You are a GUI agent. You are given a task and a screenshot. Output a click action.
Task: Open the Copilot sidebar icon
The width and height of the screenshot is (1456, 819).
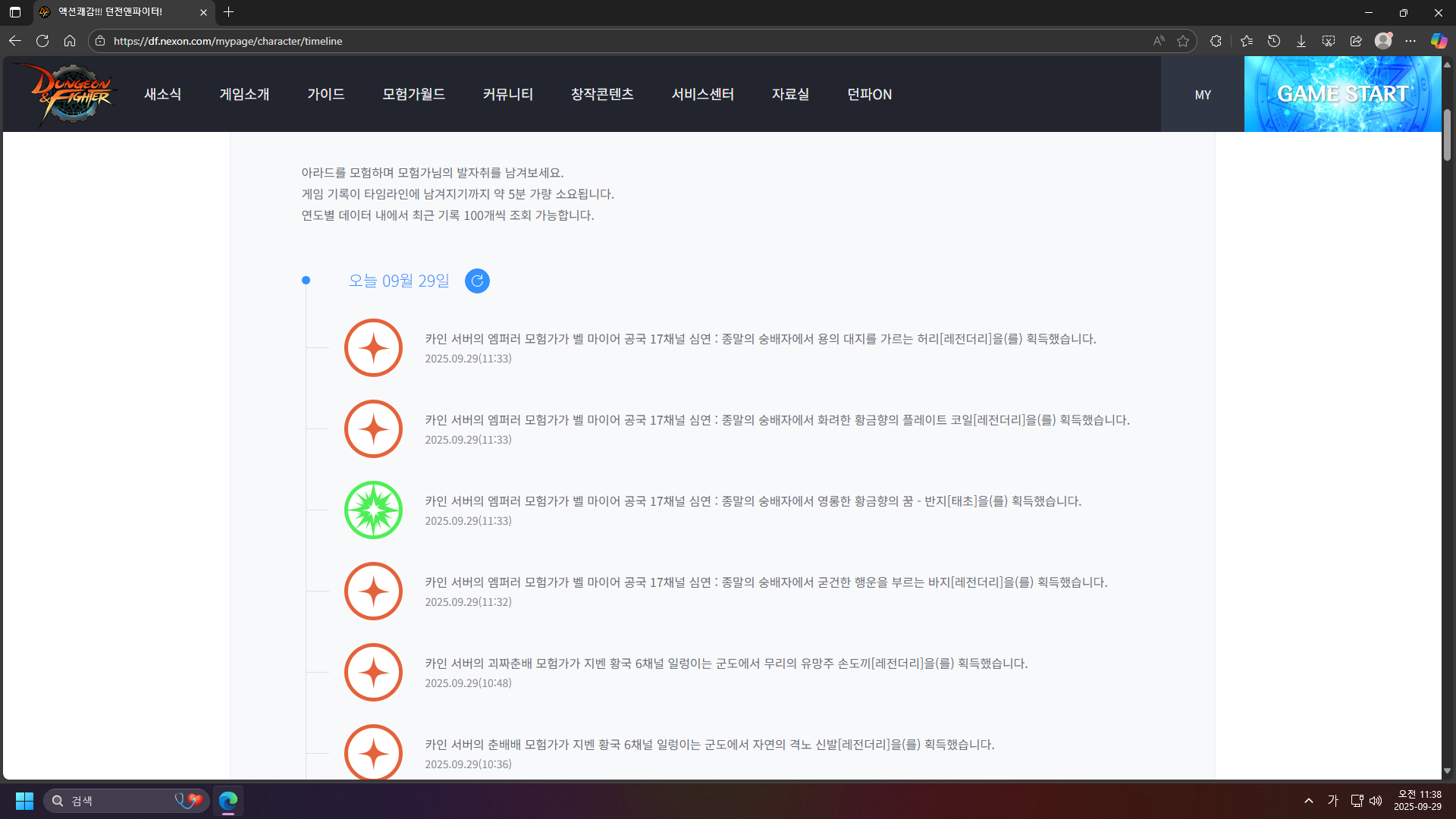click(x=1439, y=41)
